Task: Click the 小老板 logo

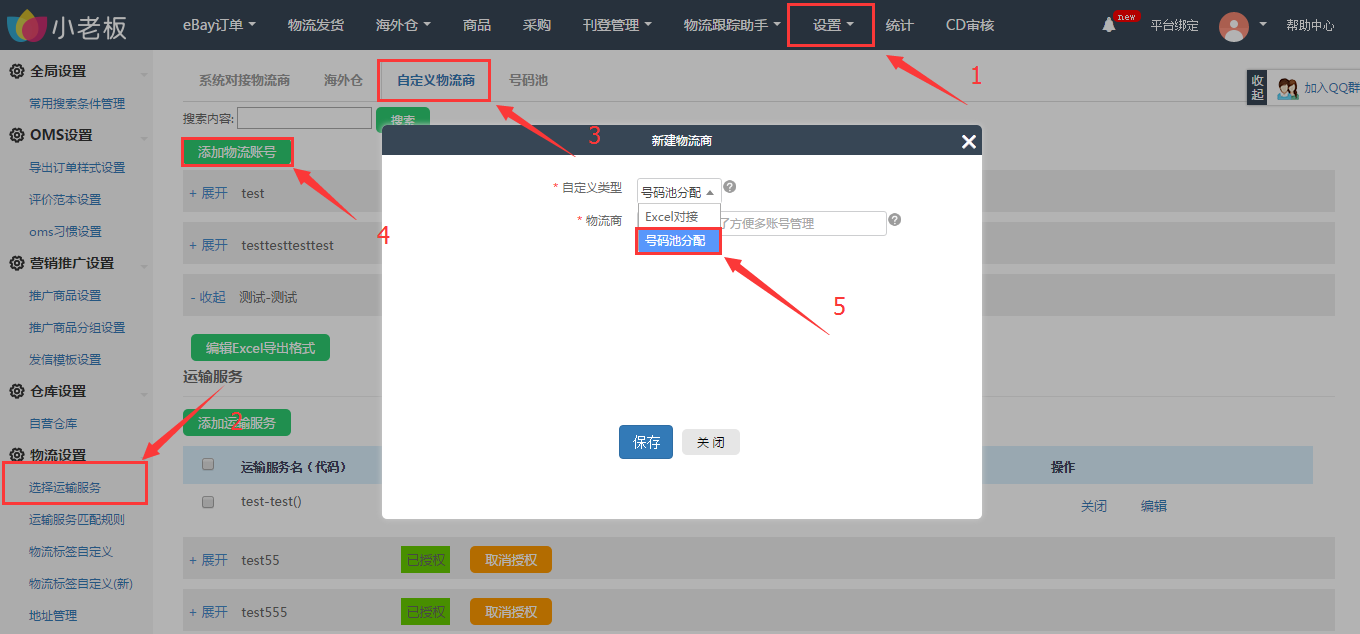Action: 66,26
